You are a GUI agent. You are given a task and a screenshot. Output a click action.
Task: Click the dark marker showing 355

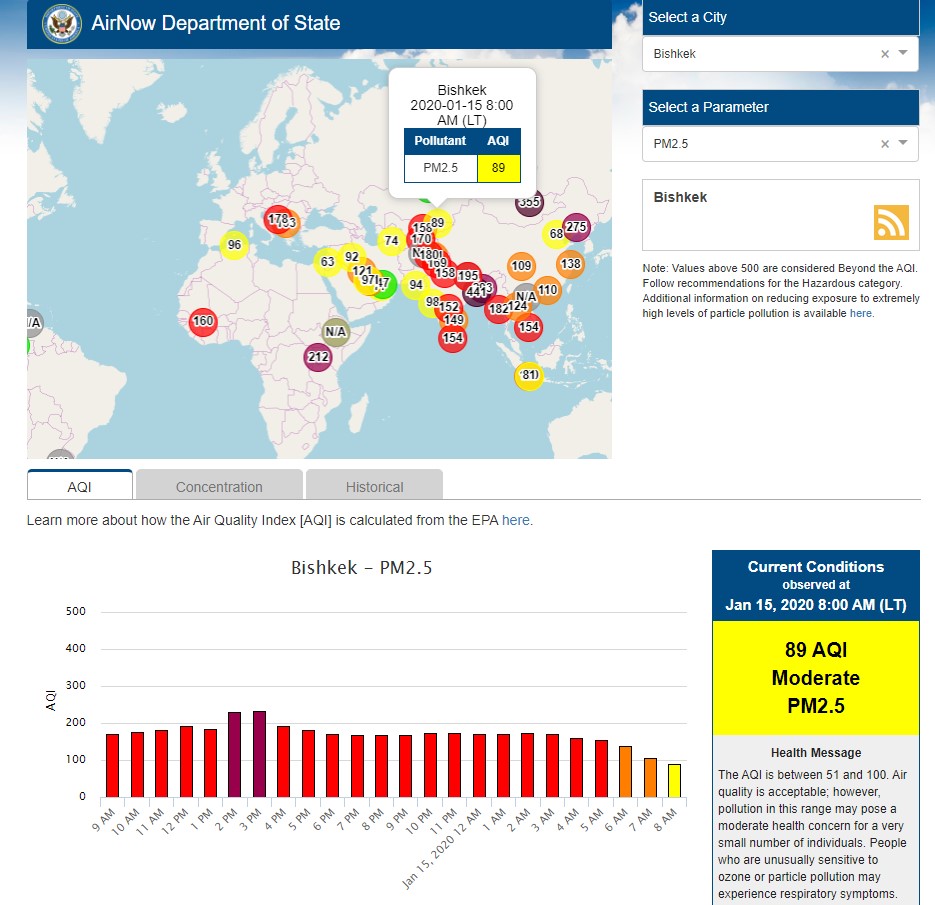pos(529,203)
